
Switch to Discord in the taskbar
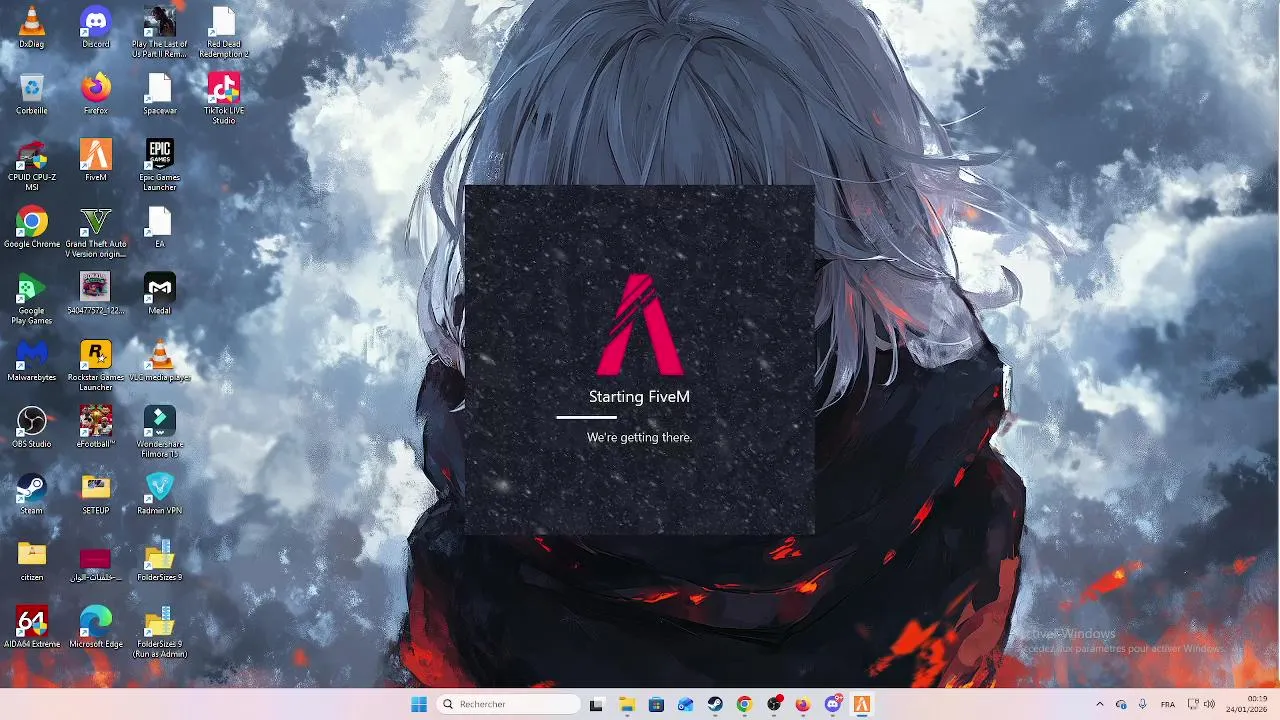click(x=833, y=704)
